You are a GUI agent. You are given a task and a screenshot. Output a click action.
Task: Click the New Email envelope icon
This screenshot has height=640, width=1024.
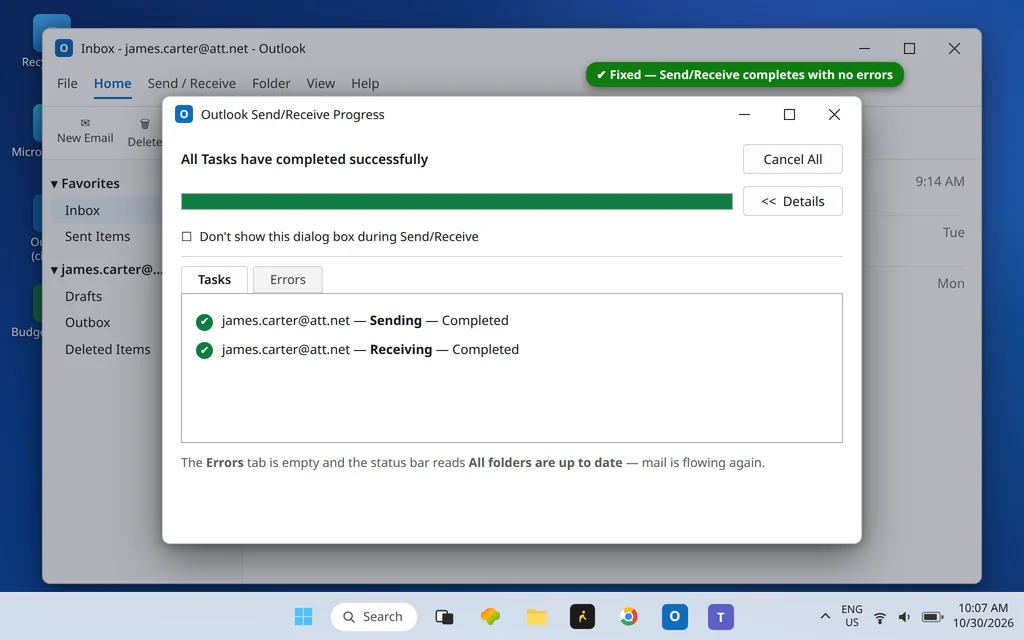coord(85,123)
